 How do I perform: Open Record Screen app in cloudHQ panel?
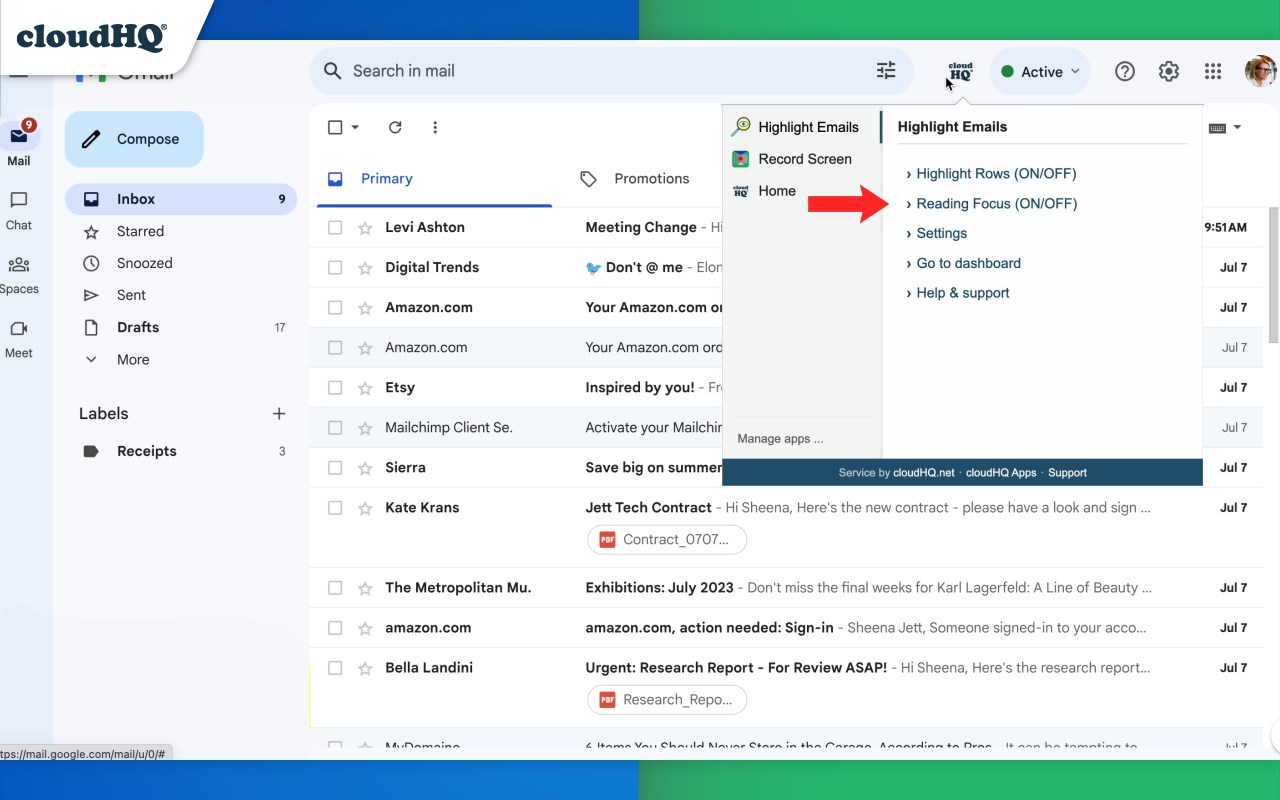tap(792, 159)
